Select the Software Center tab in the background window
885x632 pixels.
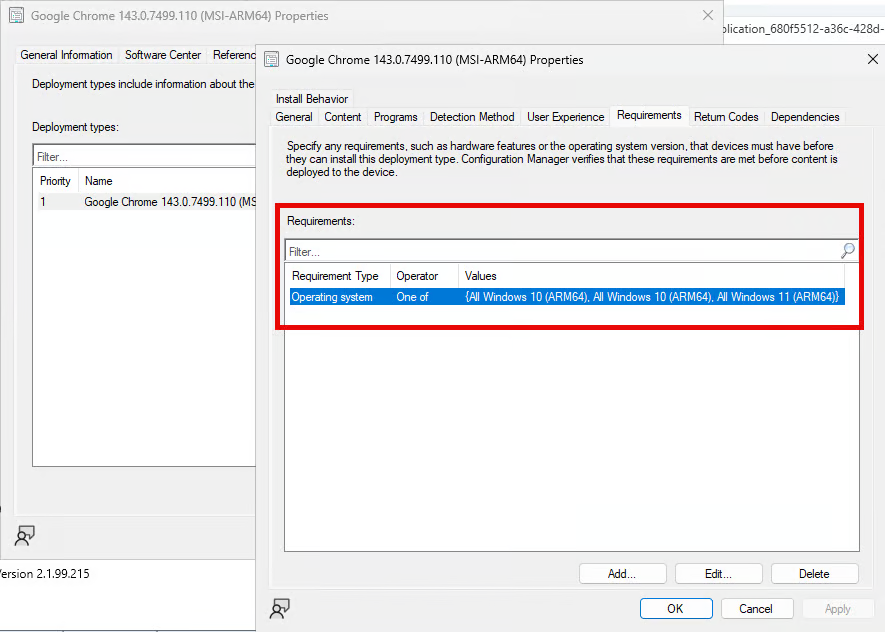162,55
